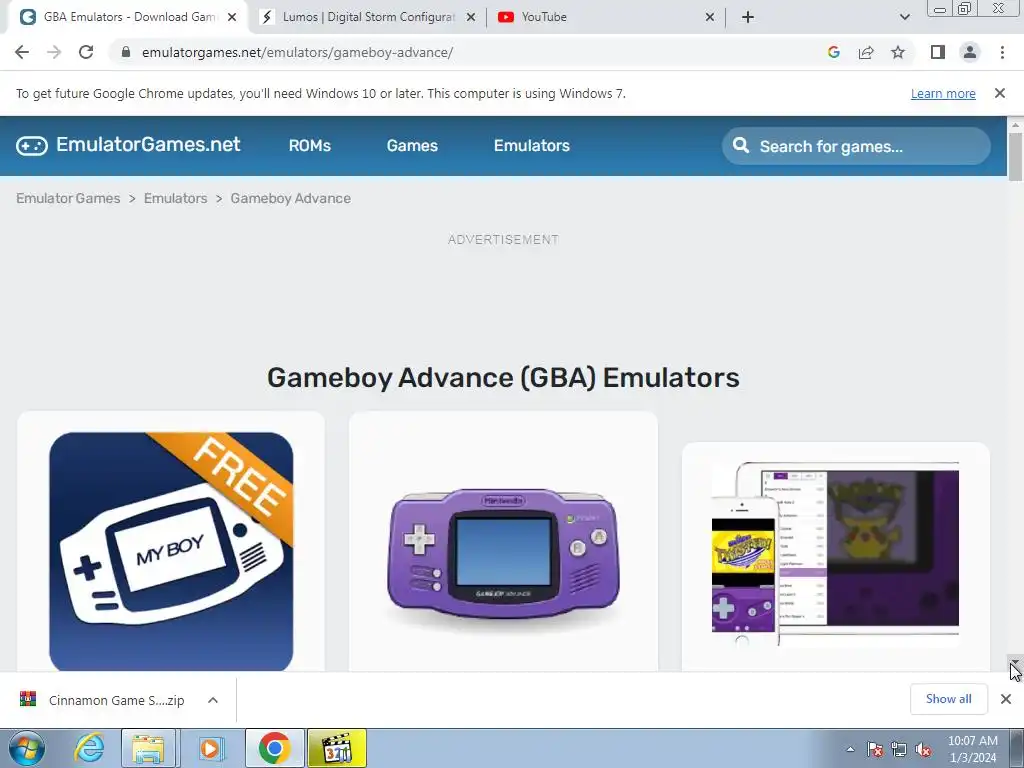1024x768 pixels.
Task: Click the scrollbar down arrow
Action: coord(1015,664)
